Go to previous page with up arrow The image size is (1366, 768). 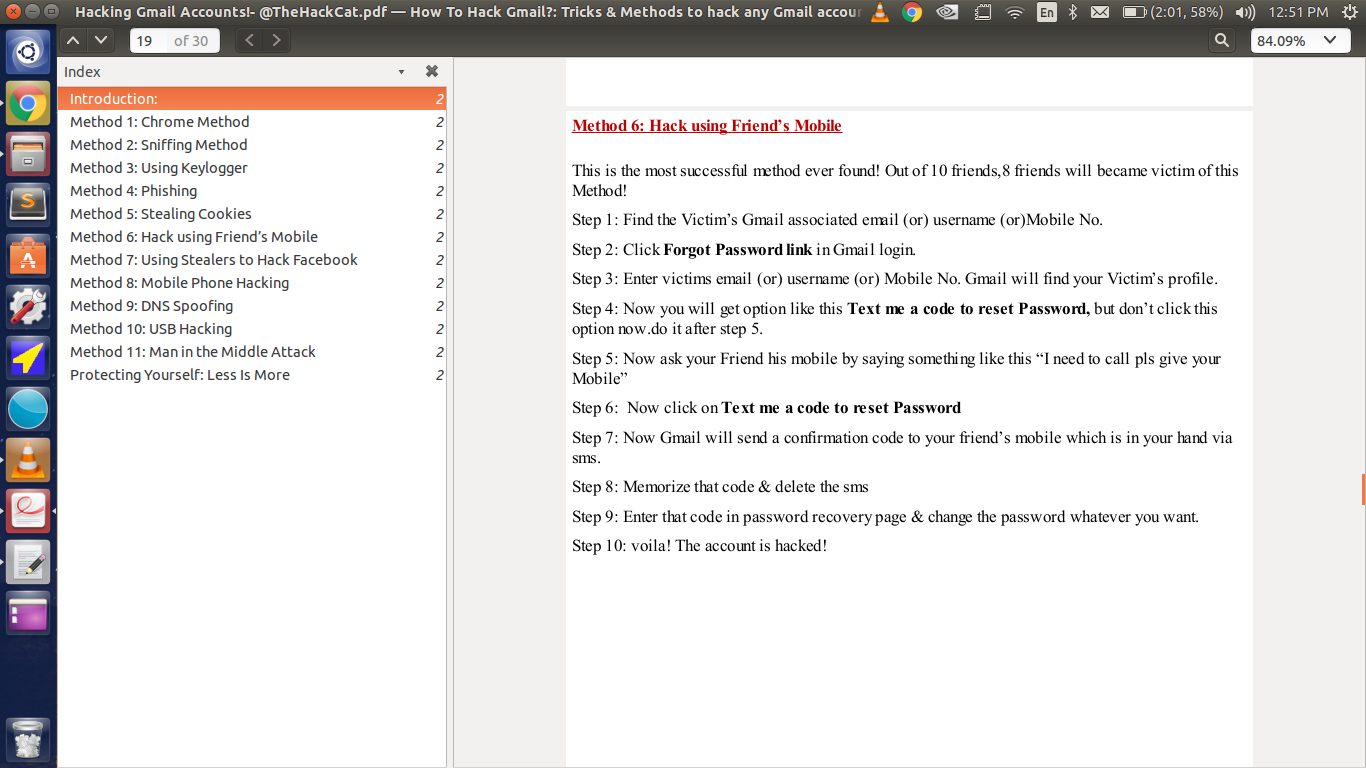click(73, 41)
